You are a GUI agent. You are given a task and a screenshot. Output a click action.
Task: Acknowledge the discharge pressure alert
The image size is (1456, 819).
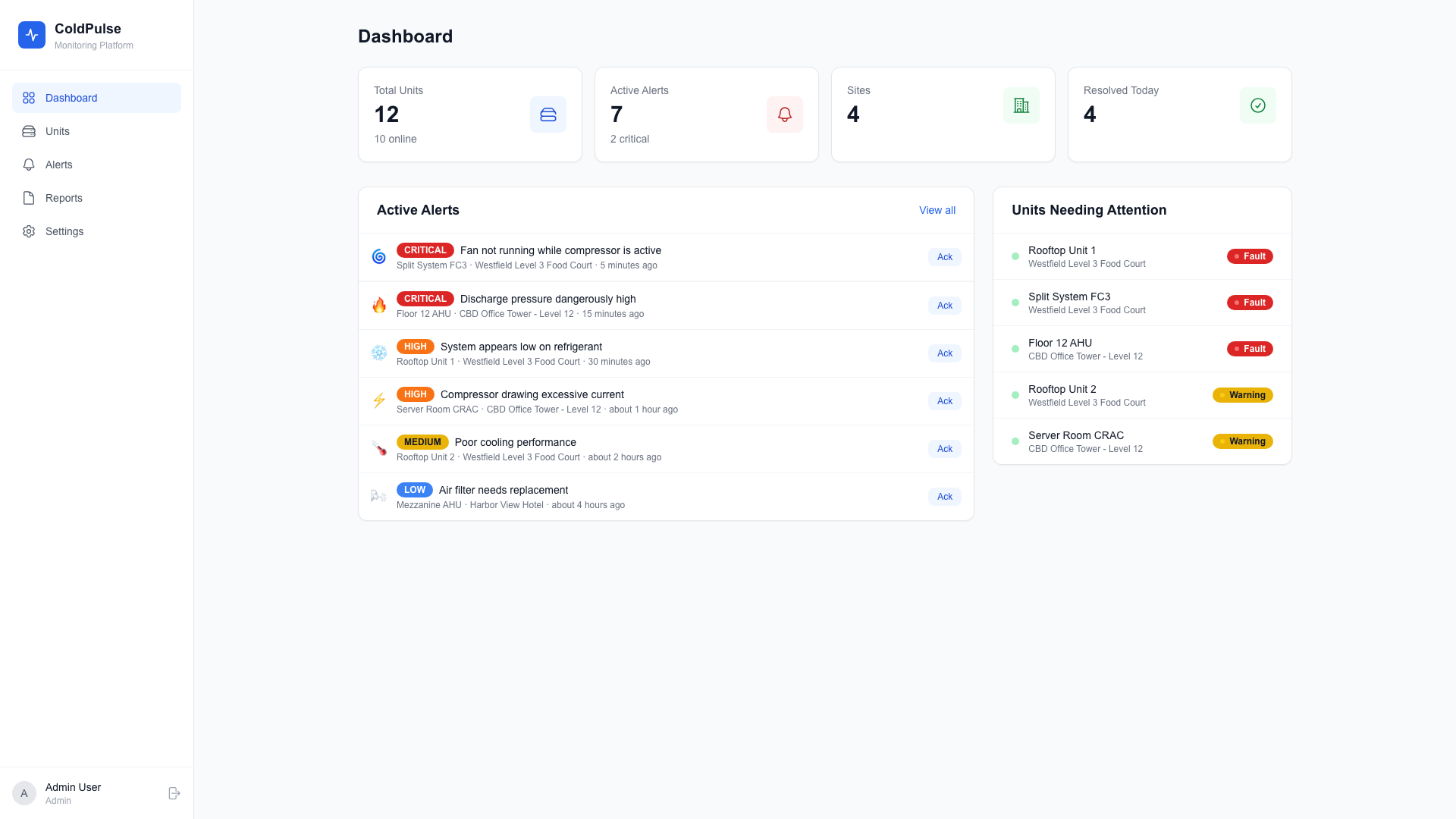pos(945,306)
